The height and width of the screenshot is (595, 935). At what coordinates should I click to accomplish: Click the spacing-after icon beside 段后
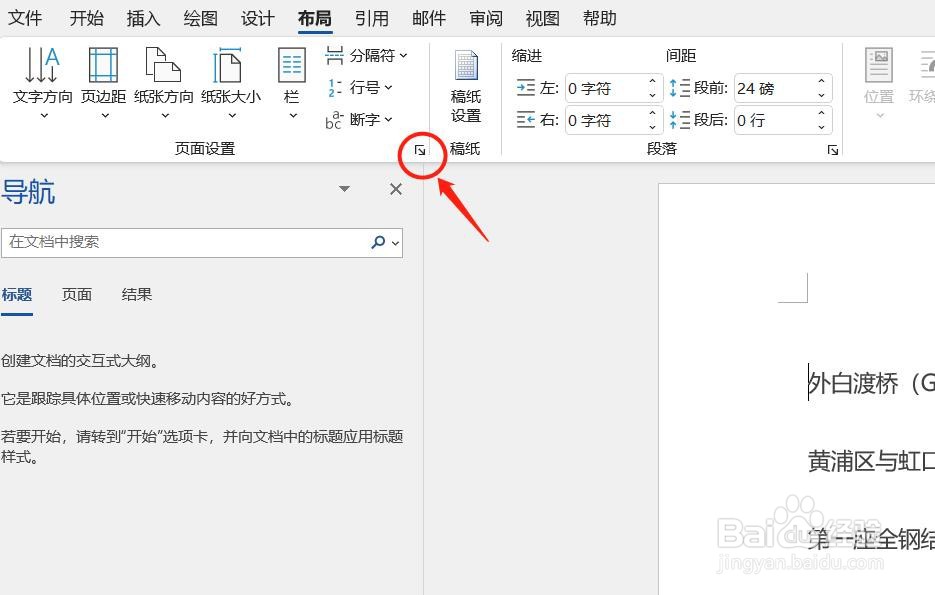[x=679, y=120]
